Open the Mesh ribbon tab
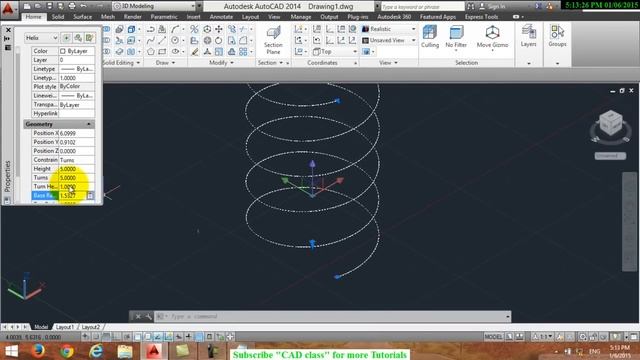The height and width of the screenshot is (360, 640). coord(108,17)
